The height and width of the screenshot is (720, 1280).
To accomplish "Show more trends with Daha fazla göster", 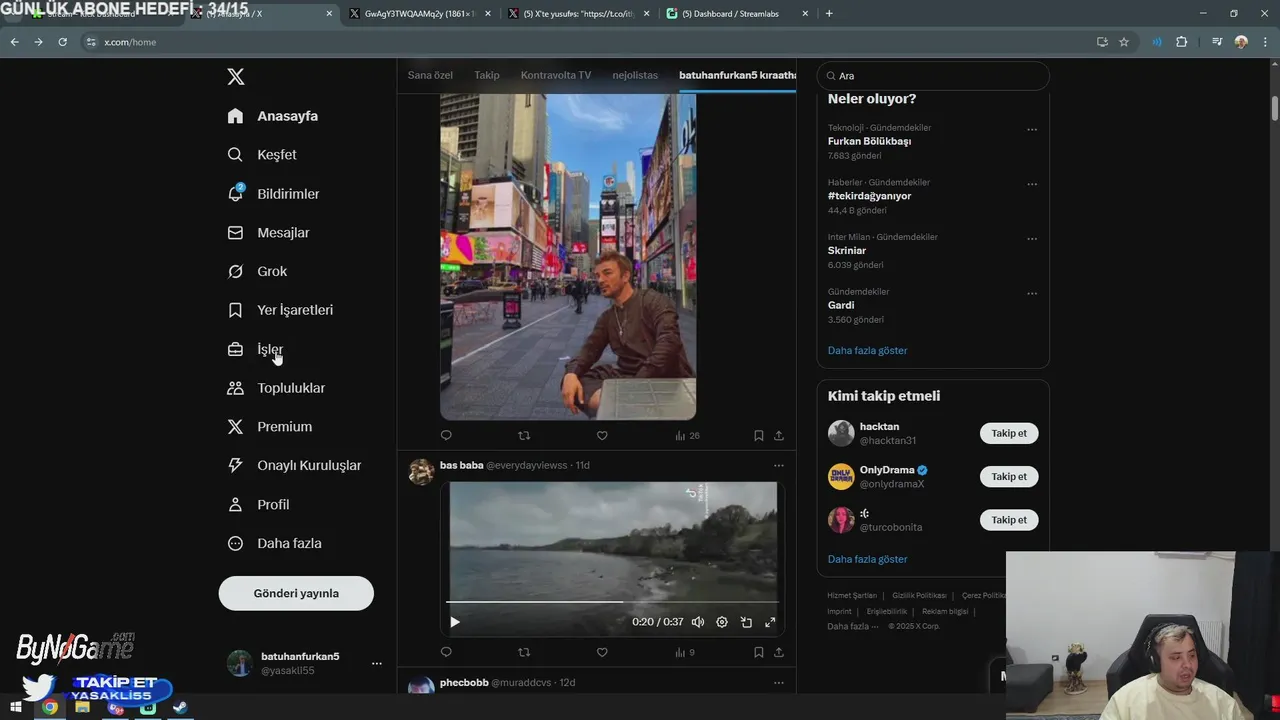I will point(868,351).
